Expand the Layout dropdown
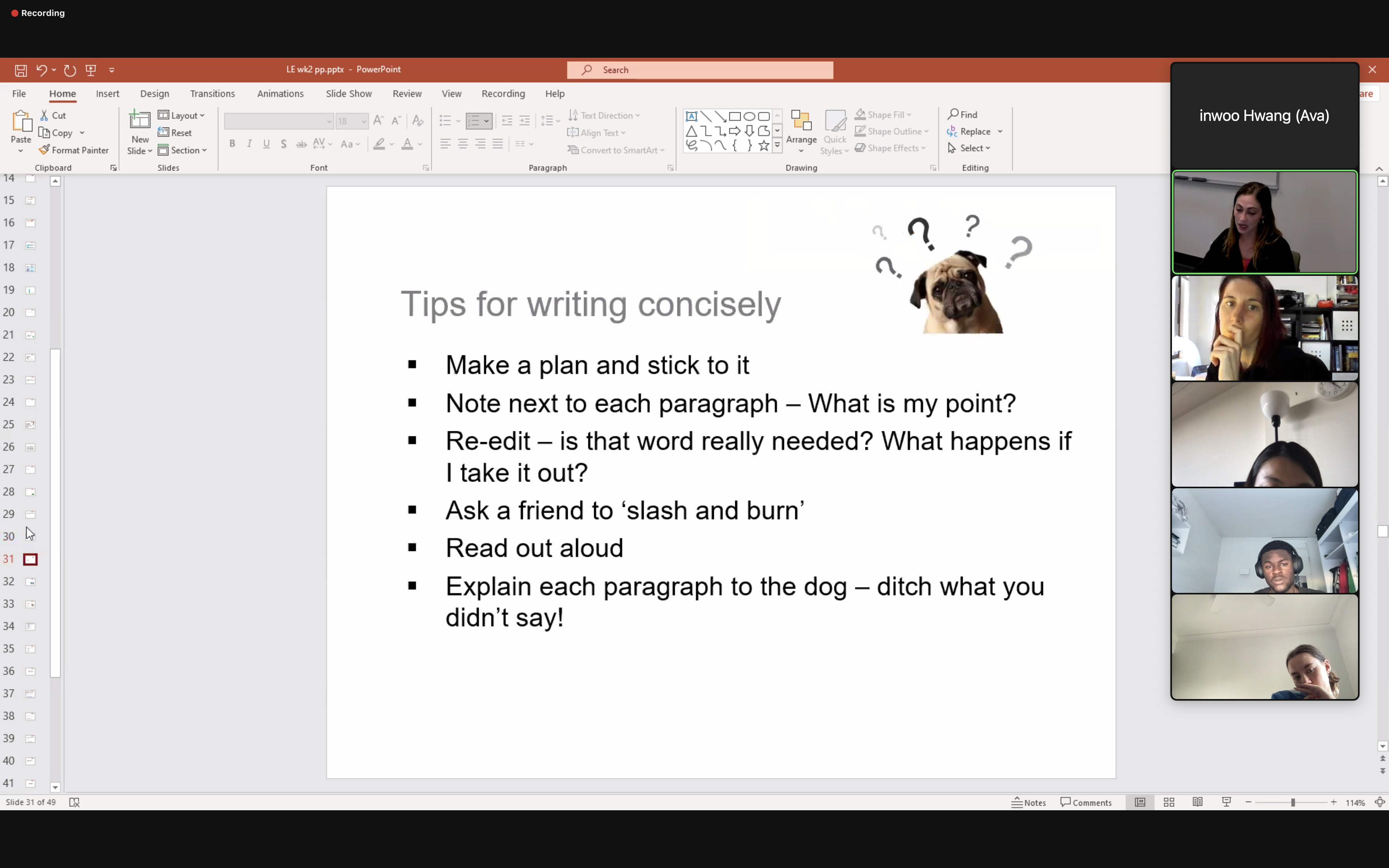Image resolution: width=1389 pixels, height=868 pixels. [181, 115]
